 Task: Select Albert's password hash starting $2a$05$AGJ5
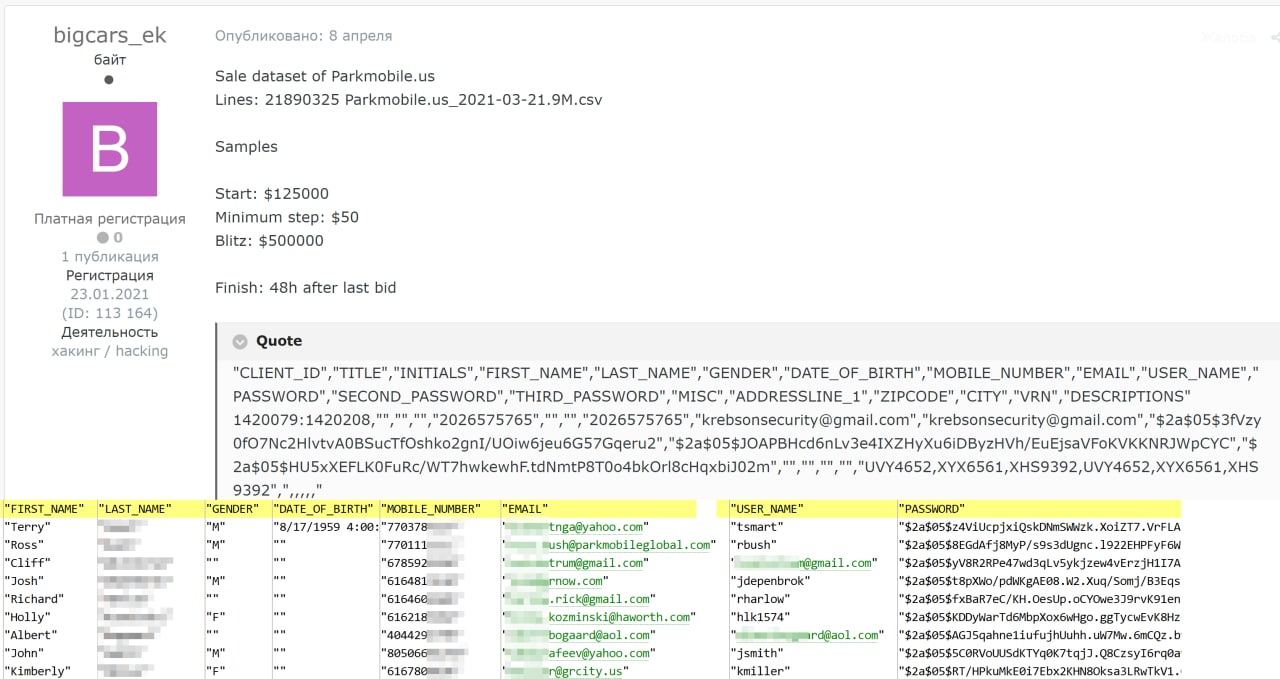(x=1039, y=635)
